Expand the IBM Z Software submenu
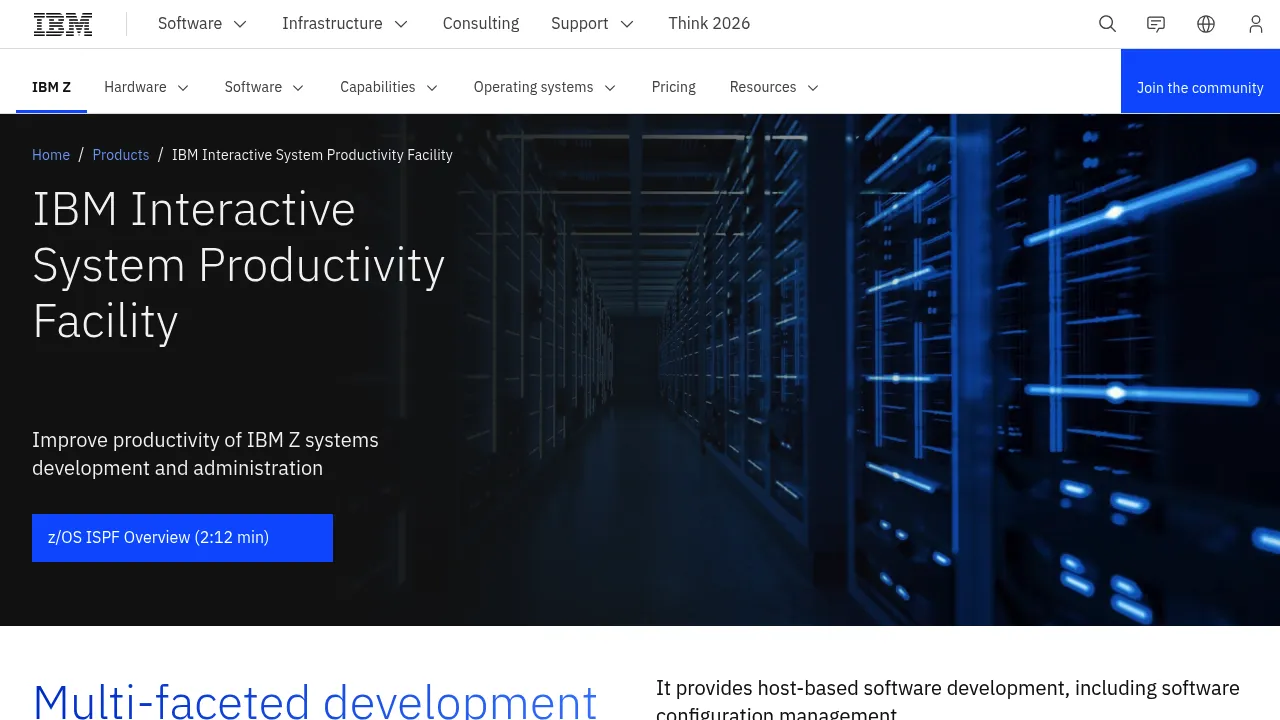 click(x=265, y=87)
